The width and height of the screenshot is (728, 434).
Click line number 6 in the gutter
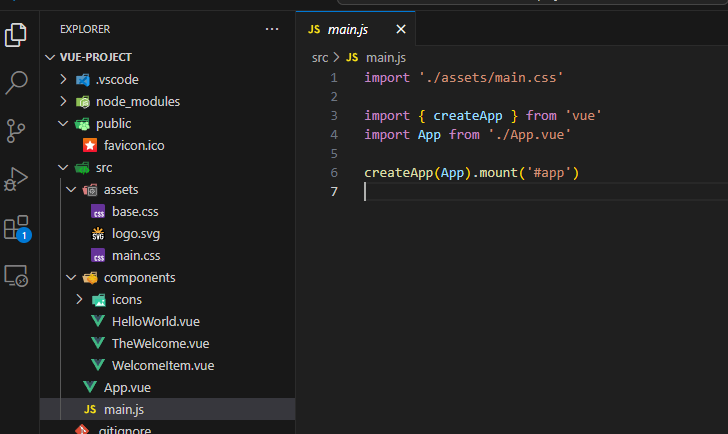[334, 173]
